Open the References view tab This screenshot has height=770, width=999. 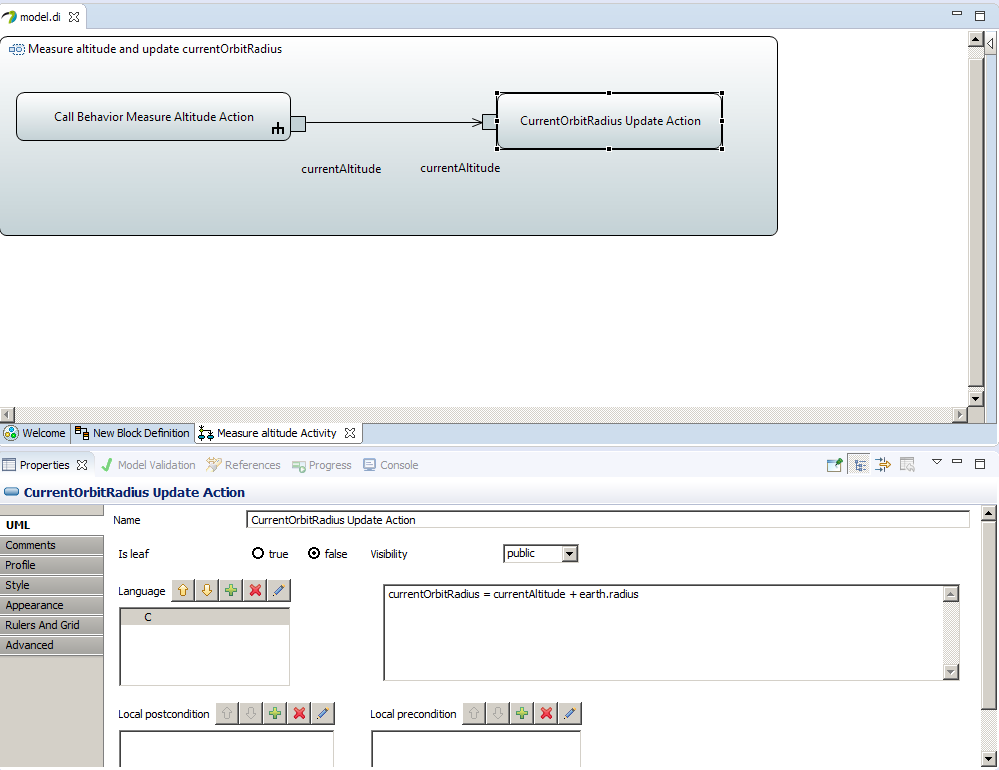tap(243, 465)
